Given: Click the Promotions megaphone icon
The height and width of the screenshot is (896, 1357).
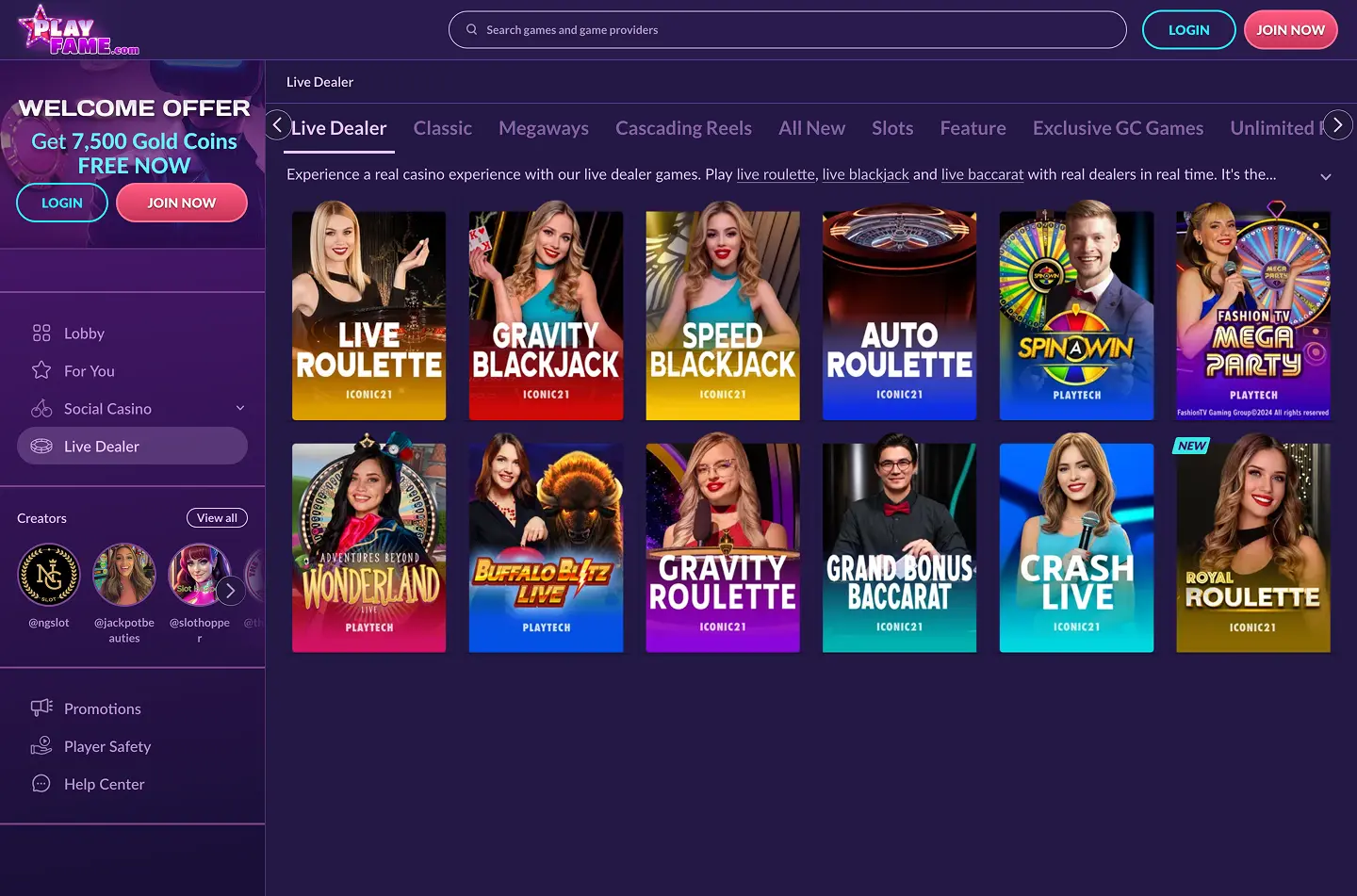Looking at the screenshot, I should pos(41,708).
